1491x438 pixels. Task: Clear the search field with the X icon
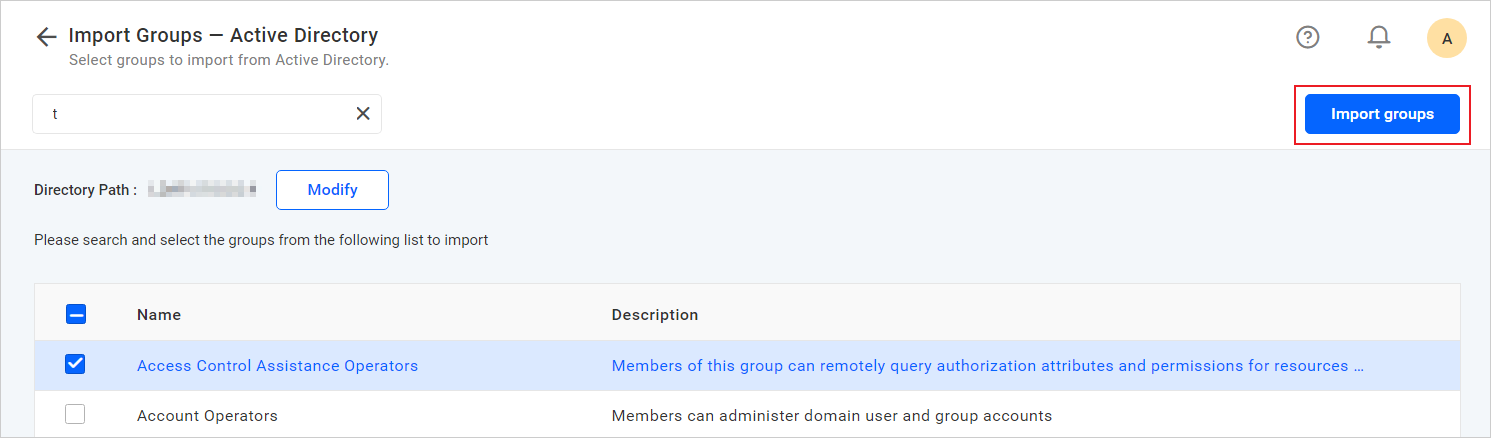(x=363, y=114)
